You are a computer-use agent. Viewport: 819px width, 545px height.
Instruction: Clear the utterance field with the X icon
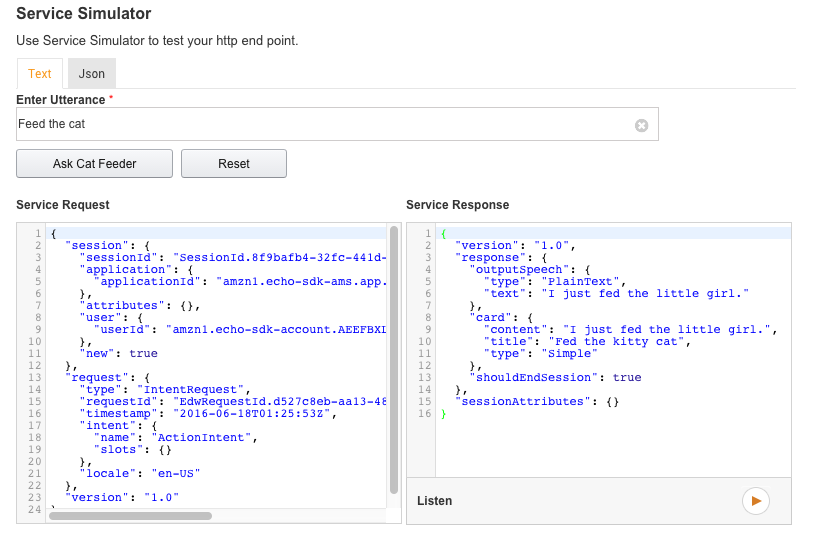[x=642, y=125]
